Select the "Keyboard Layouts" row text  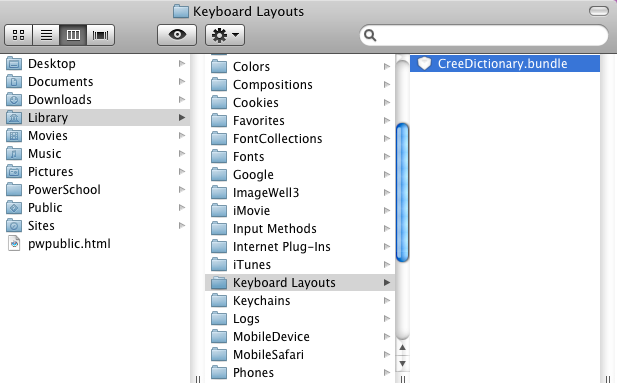(284, 283)
